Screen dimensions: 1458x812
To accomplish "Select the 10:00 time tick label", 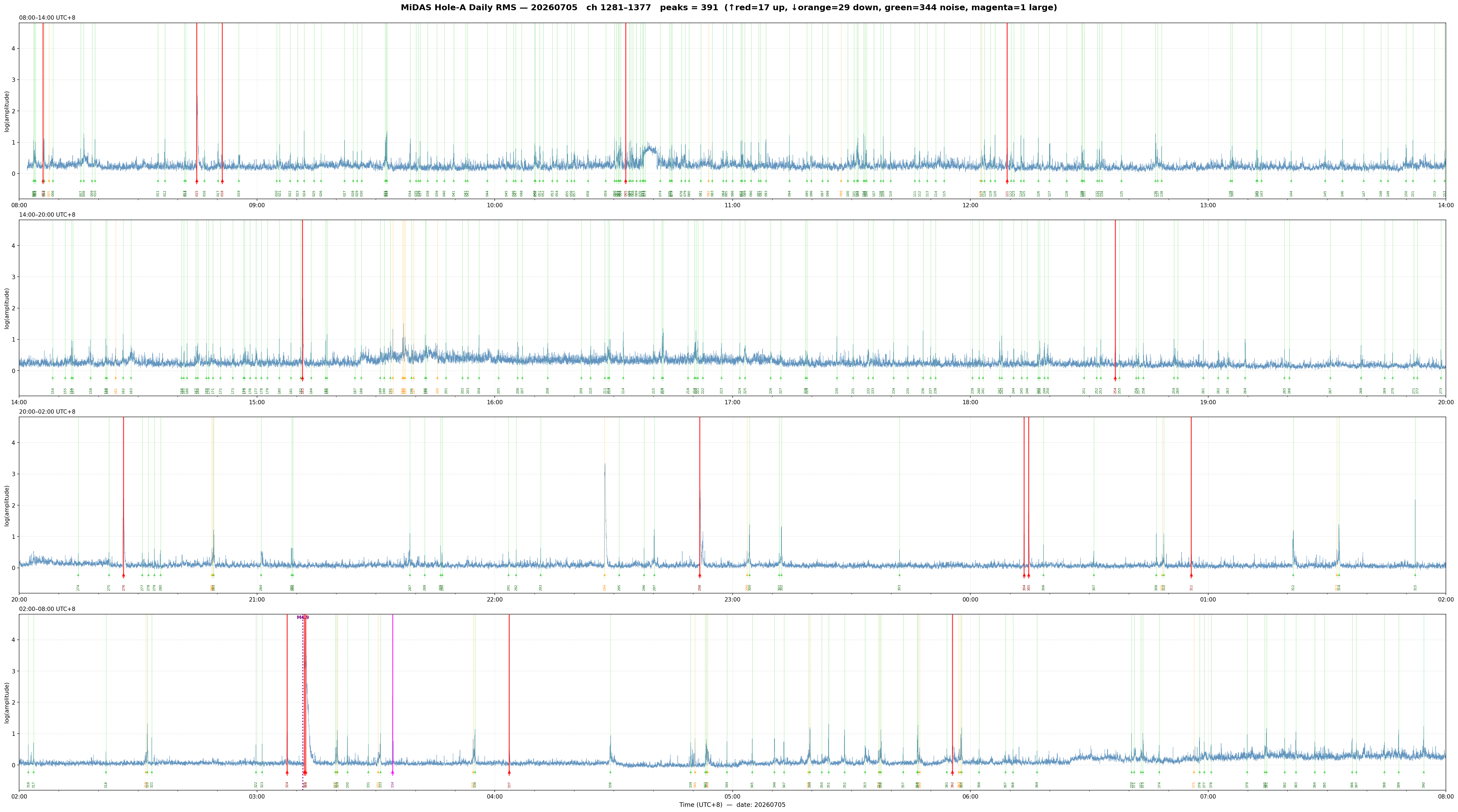I will (x=495, y=205).
